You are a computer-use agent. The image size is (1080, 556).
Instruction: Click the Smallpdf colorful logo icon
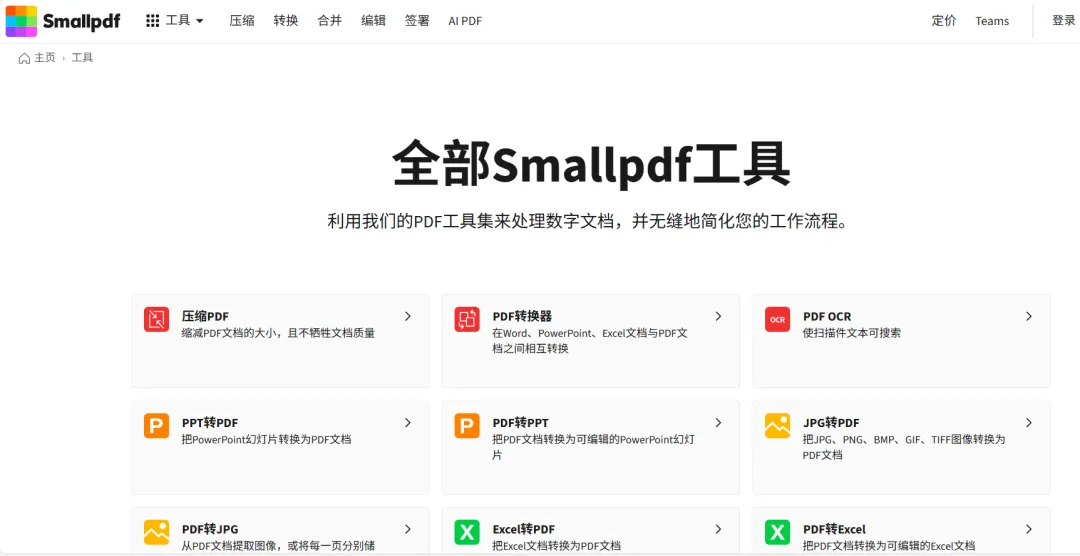(21, 21)
